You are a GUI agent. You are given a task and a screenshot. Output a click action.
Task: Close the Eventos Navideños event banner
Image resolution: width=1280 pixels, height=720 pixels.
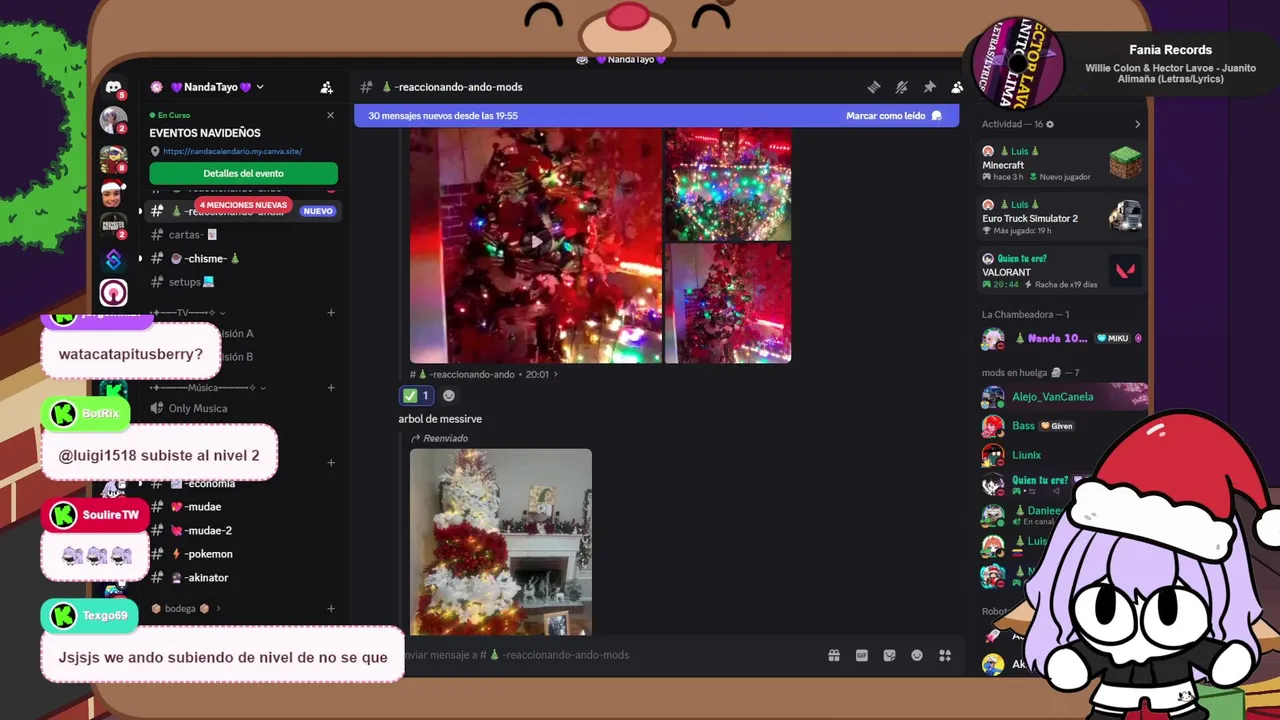click(x=330, y=115)
